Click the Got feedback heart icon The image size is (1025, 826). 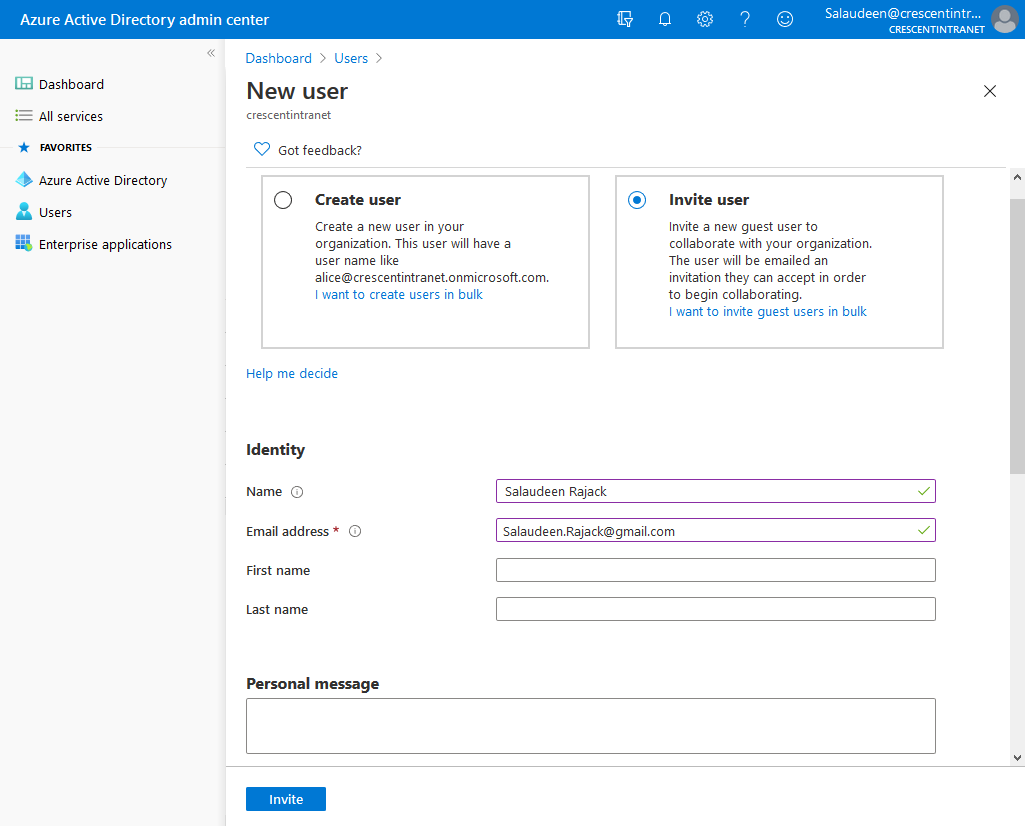click(x=261, y=148)
